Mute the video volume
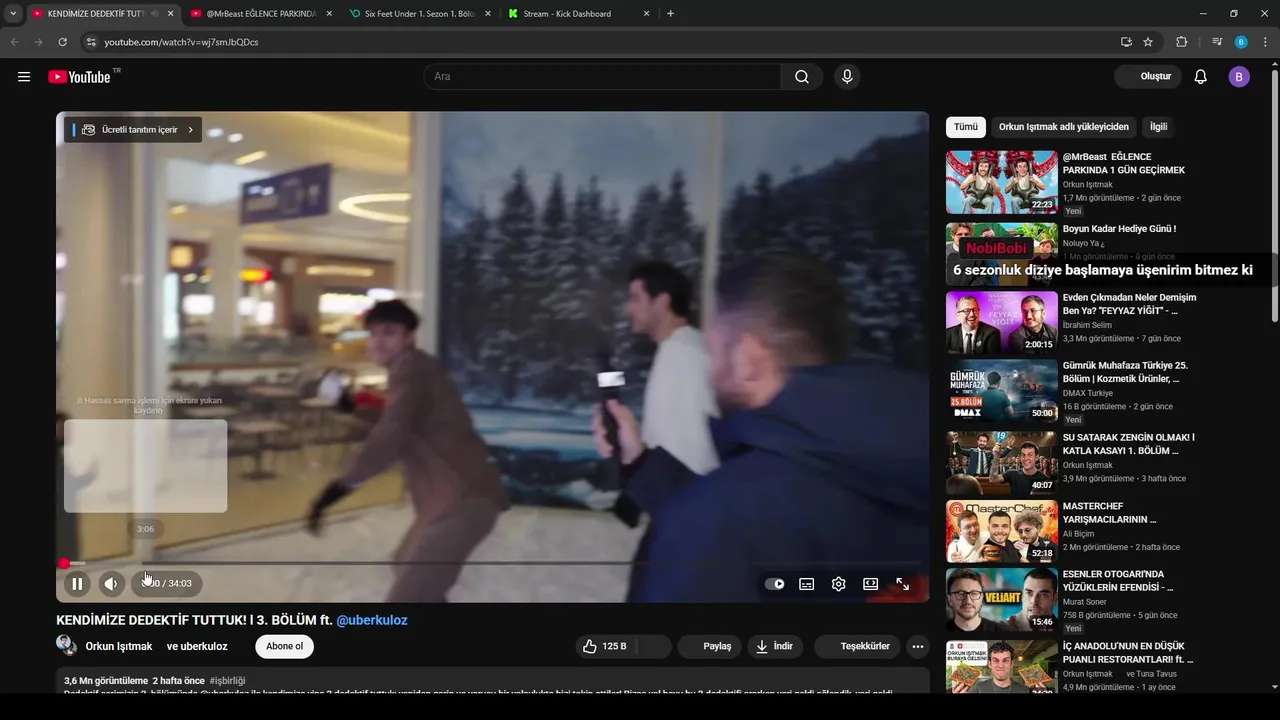1280x720 pixels. [x=111, y=584]
